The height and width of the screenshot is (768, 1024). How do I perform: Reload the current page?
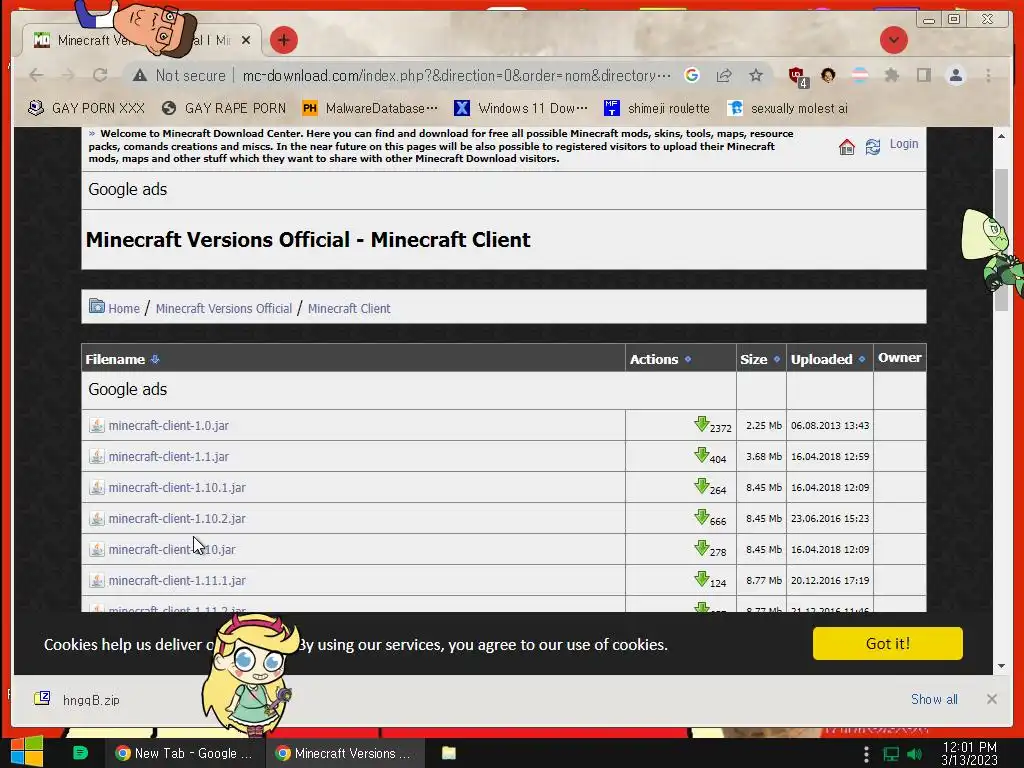tap(100, 76)
